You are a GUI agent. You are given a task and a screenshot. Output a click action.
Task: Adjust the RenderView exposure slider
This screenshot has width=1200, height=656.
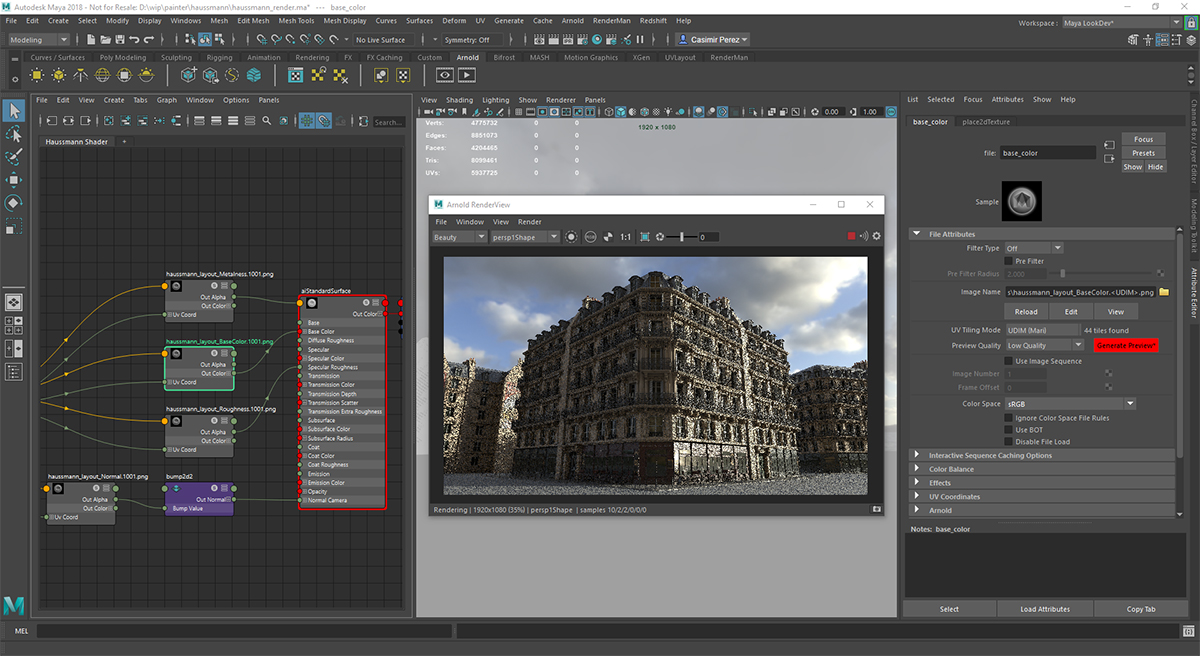point(682,237)
